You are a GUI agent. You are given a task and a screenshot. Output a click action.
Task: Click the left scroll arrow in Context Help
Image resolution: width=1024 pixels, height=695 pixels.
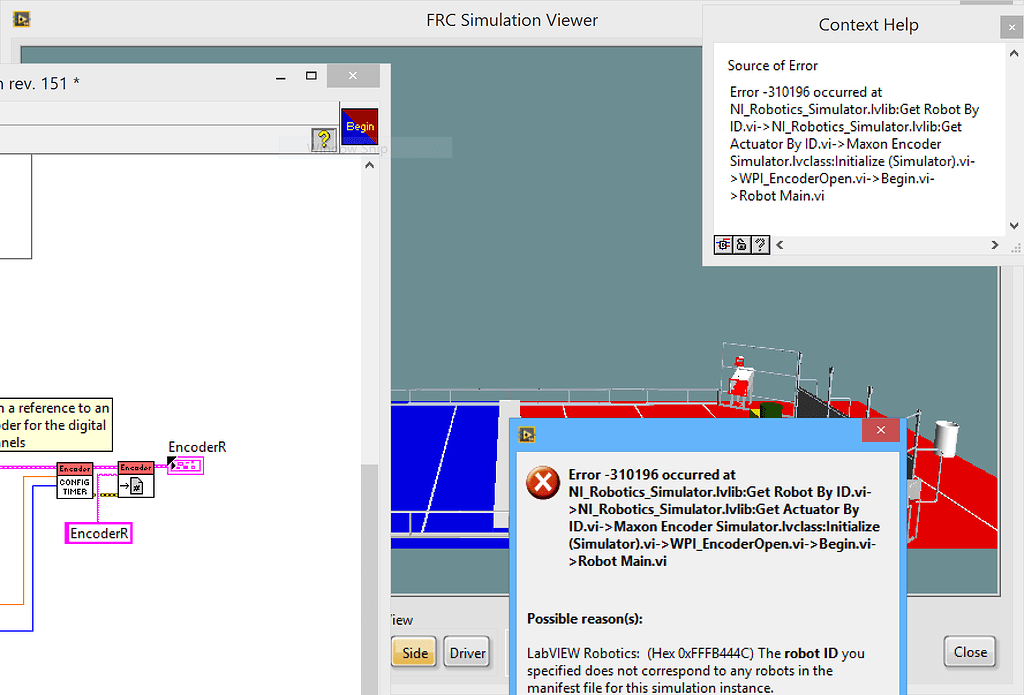click(x=779, y=244)
